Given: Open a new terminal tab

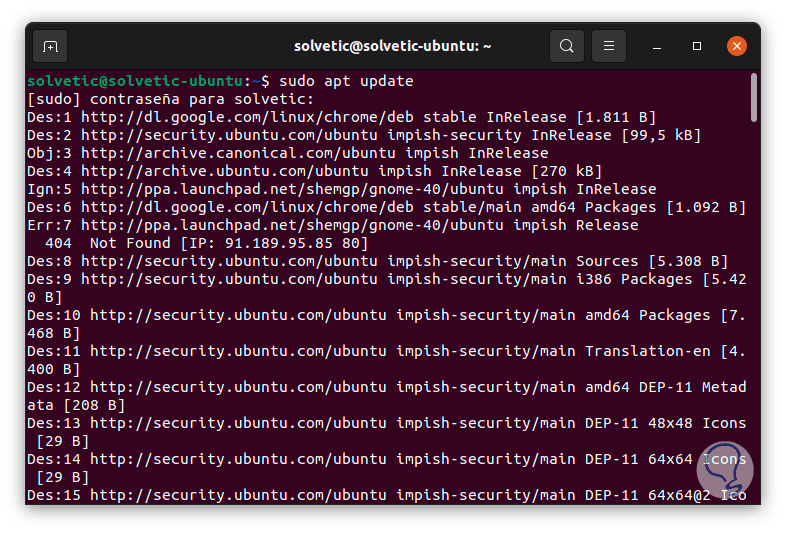Looking at the screenshot, I should click(x=50, y=46).
